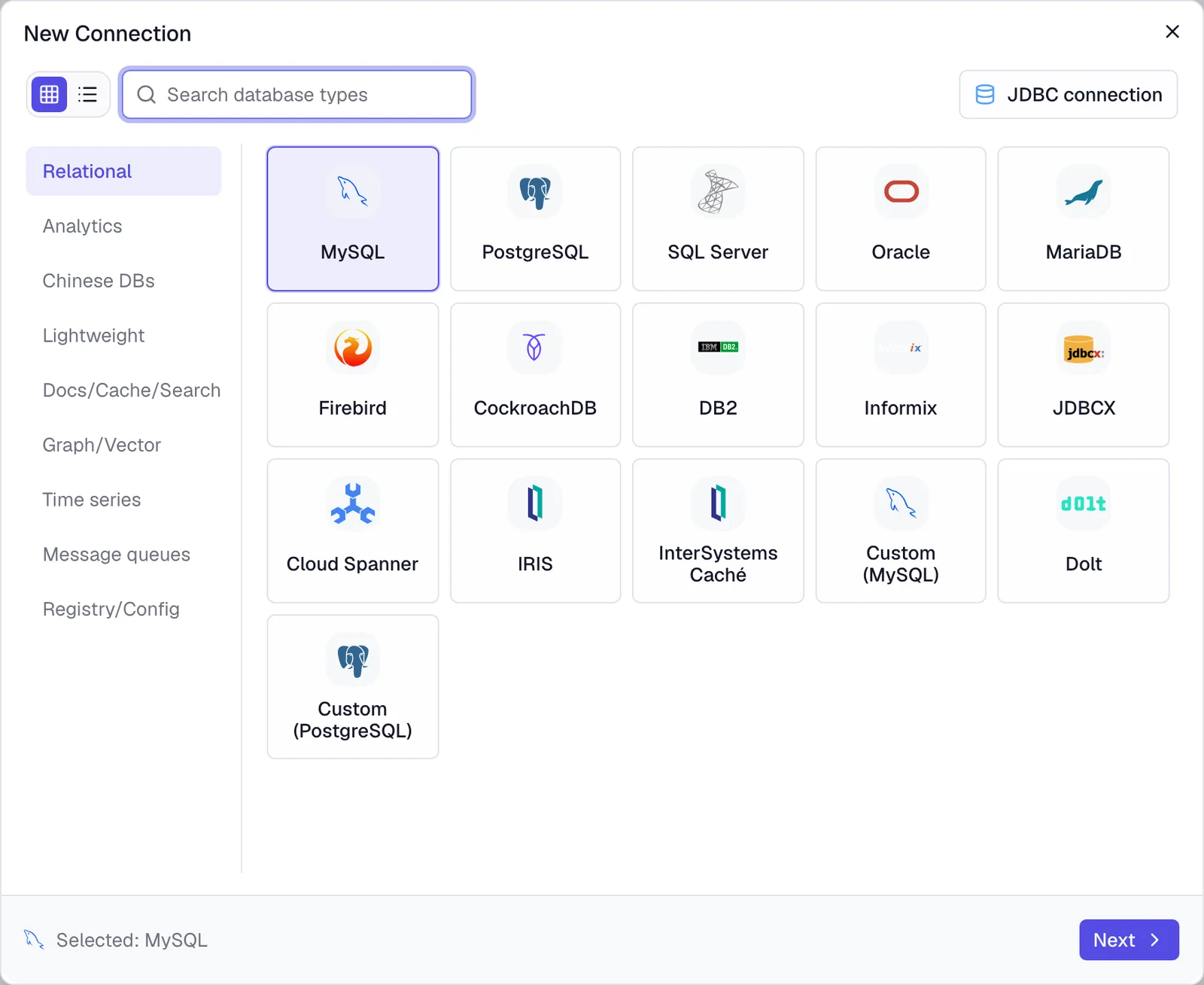Pick the Cloud Spanner wrench icon
This screenshot has width=1204, height=985.
pyautogui.click(x=352, y=503)
